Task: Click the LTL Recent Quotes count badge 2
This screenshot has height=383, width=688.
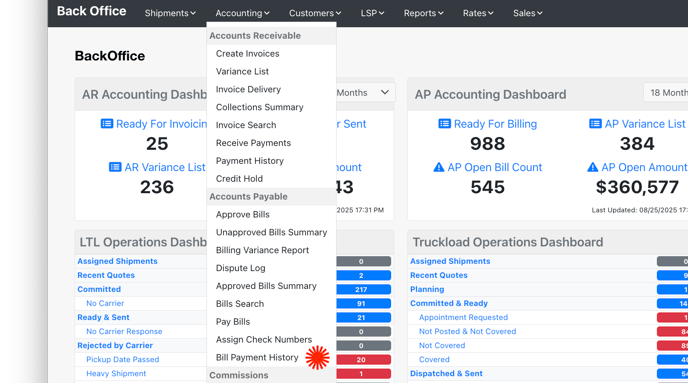Action: [x=363, y=276]
